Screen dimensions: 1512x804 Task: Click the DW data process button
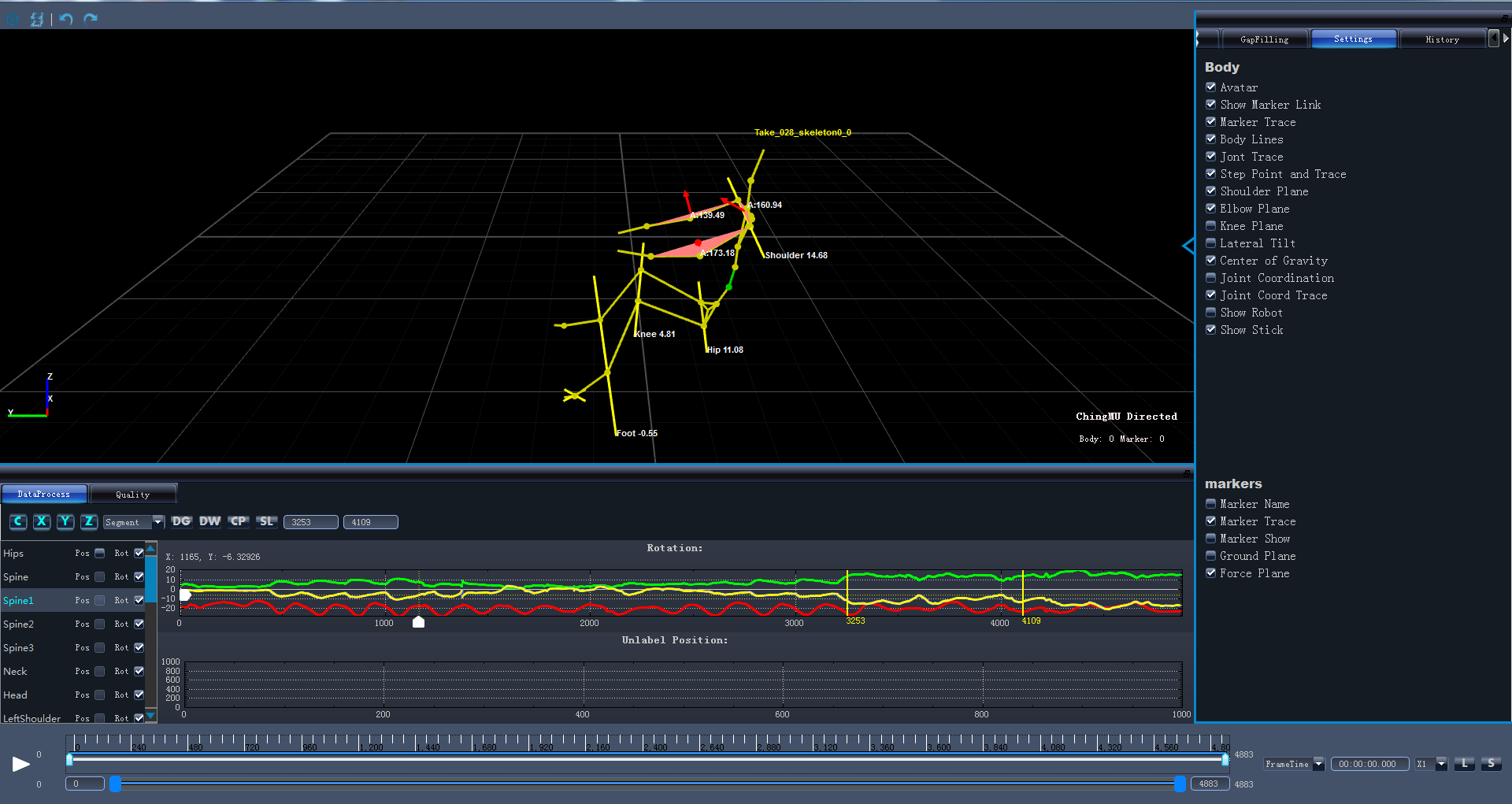pos(209,521)
